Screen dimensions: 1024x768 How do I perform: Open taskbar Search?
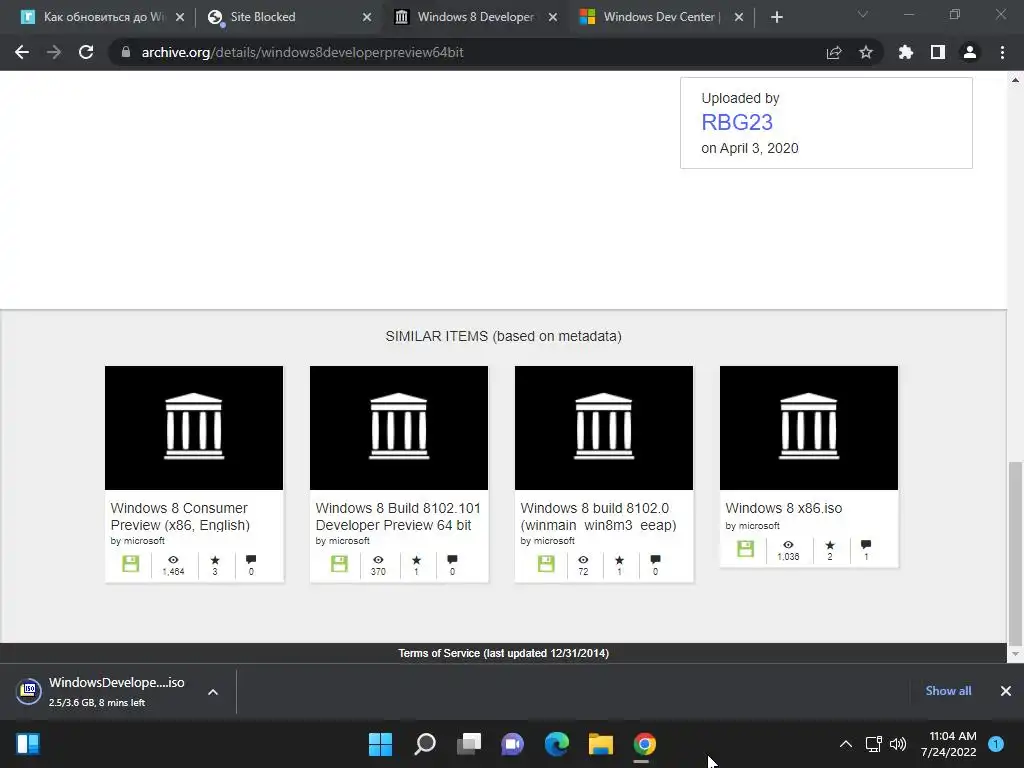pos(425,744)
